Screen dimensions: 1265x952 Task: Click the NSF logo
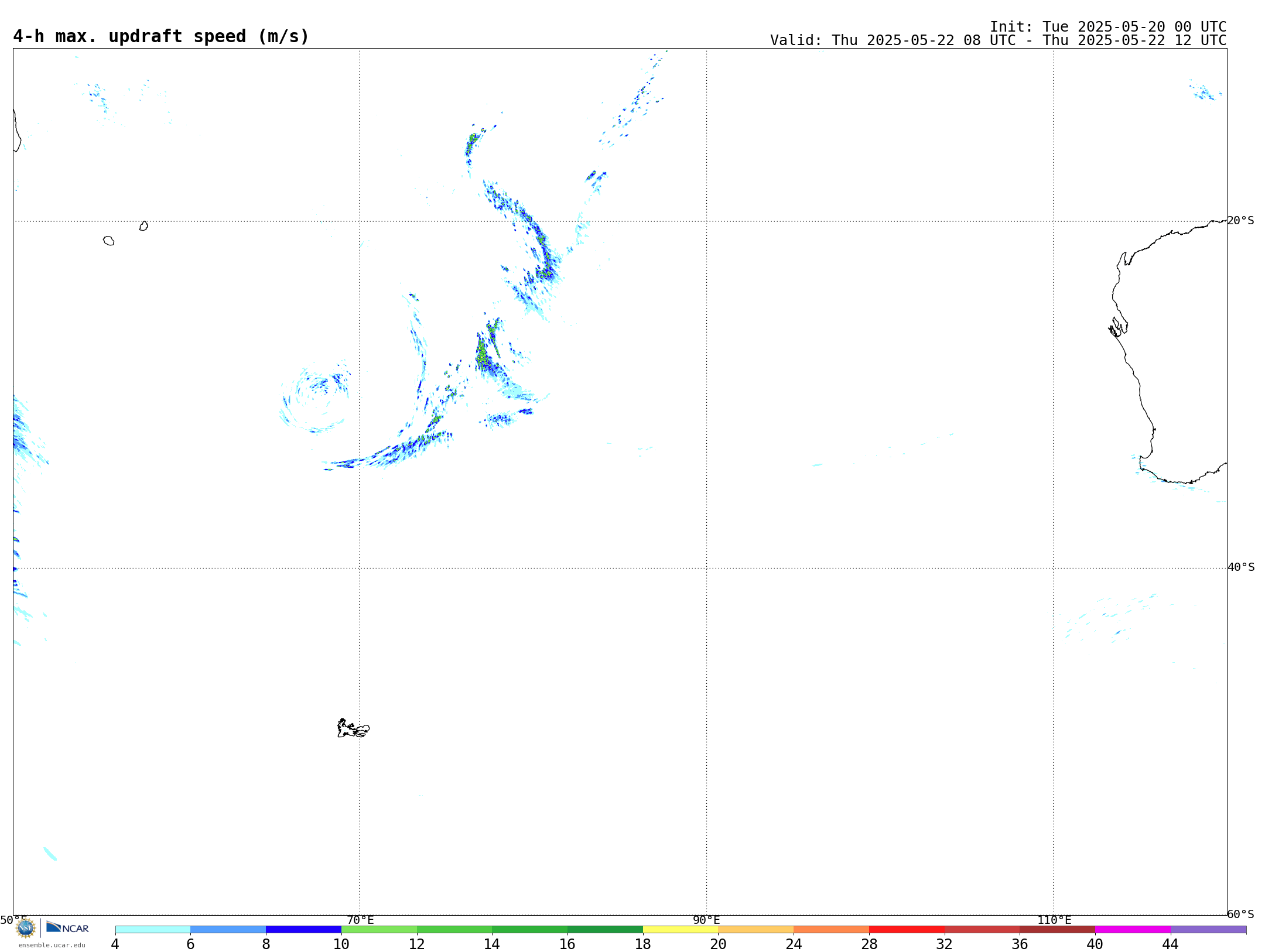click(26, 928)
